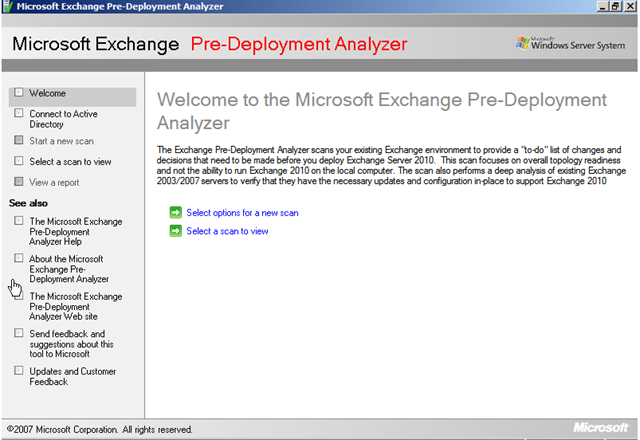Restore down the Pre-Deployment Analyzer window
The height and width of the screenshot is (440, 640).
click(616, 6)
